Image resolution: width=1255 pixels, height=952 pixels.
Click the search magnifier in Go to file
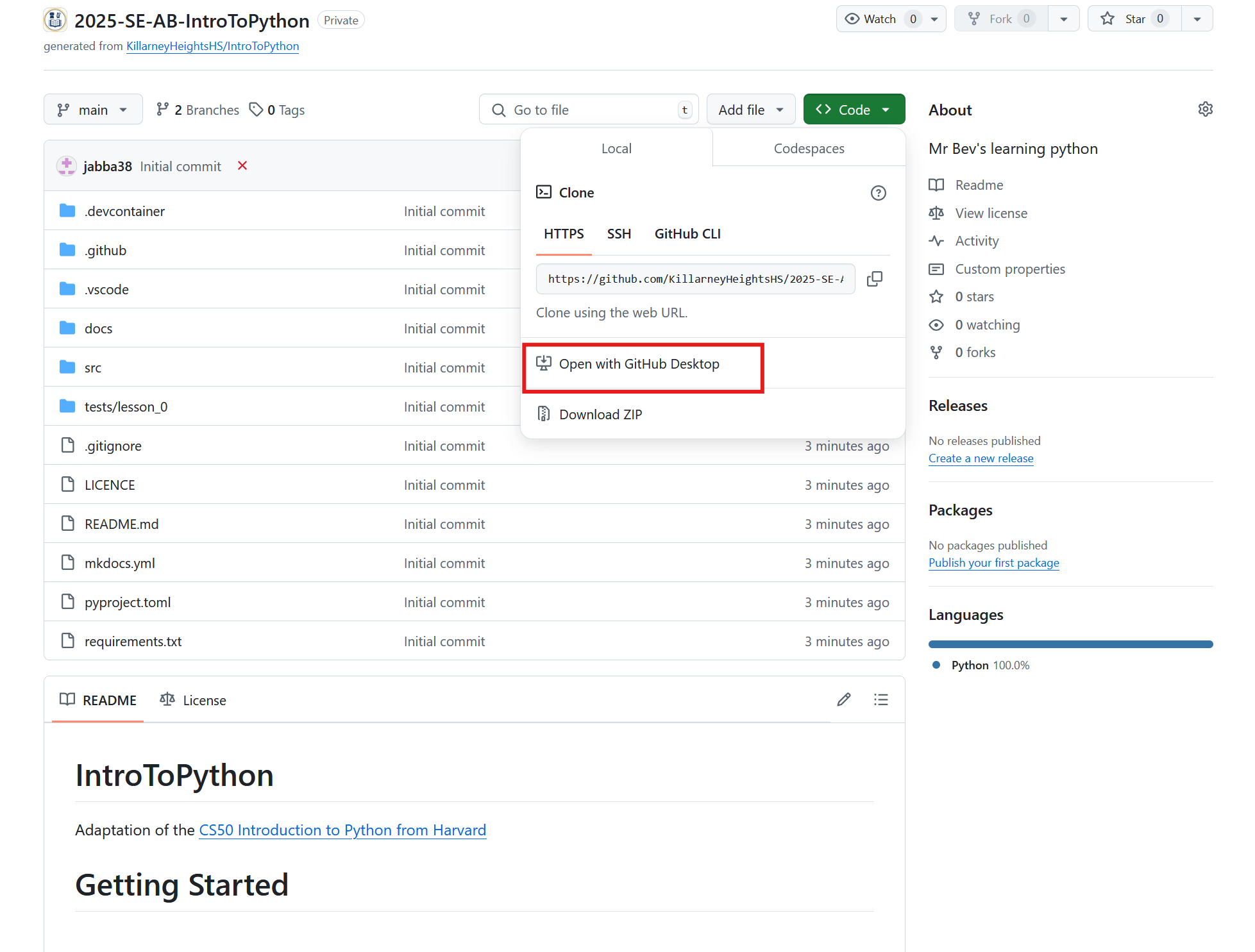[498, 110]
